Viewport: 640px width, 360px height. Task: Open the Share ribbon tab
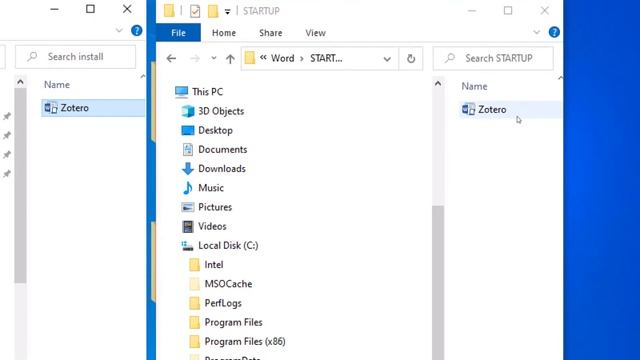tap(270, 33)
